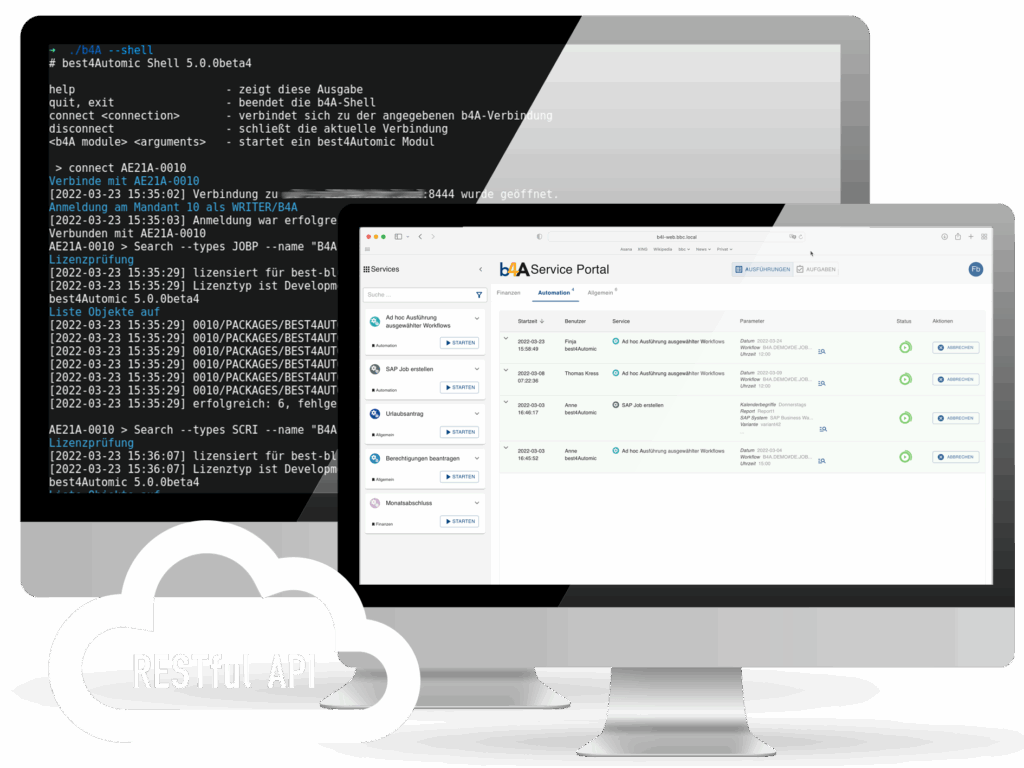Switch to the Ausführungen view
This screenshot has height=768, width=1024.
point(762,269)
